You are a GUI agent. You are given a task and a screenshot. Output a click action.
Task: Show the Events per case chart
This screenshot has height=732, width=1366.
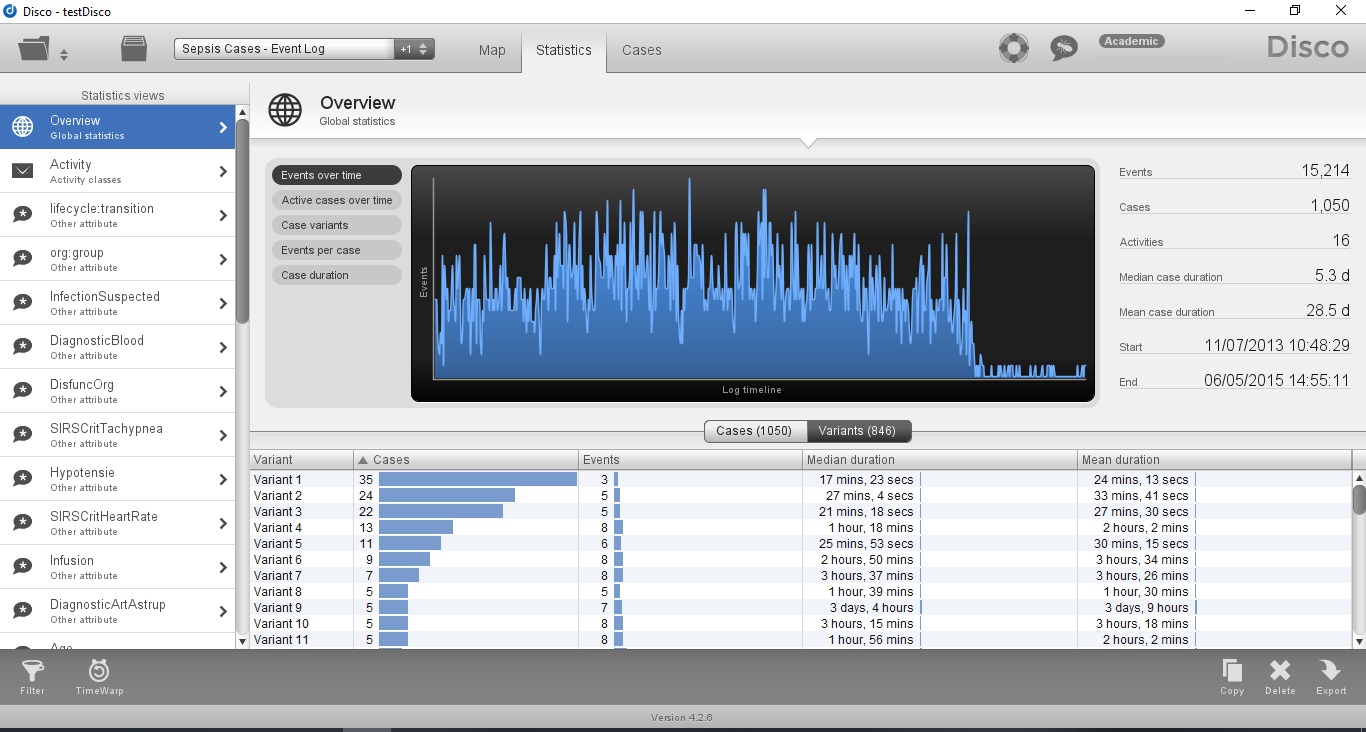click(x=336, y=250)
